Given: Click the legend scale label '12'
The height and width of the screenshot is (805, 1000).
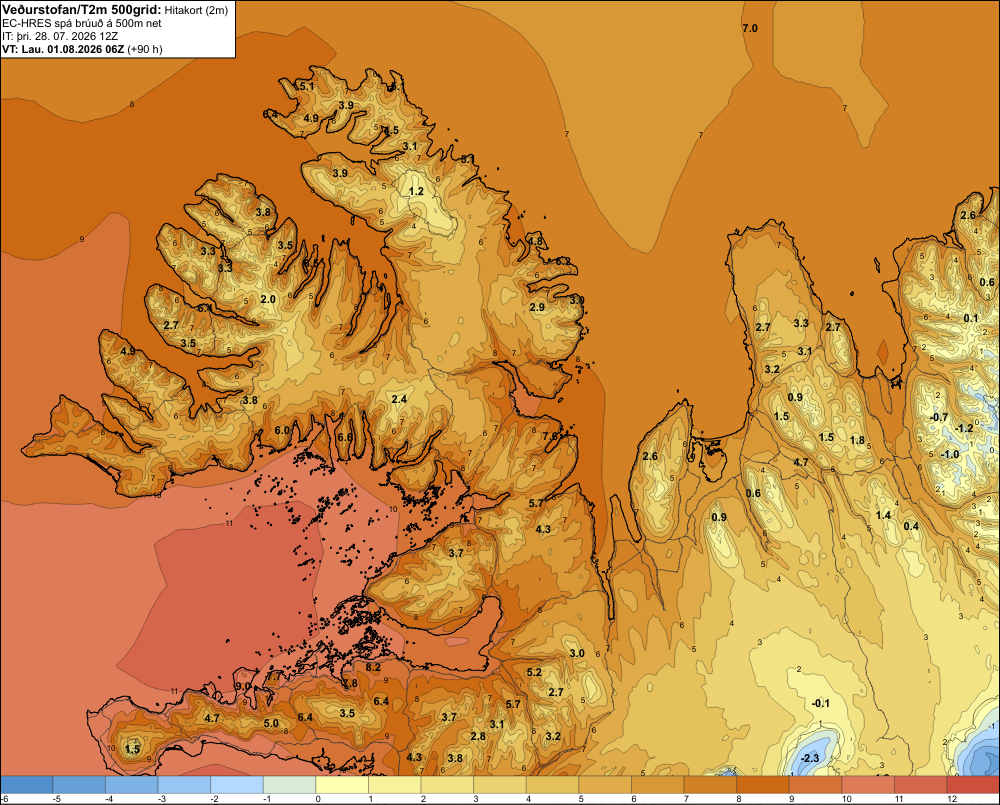Looking at the screenshot, I should point(952,799).
